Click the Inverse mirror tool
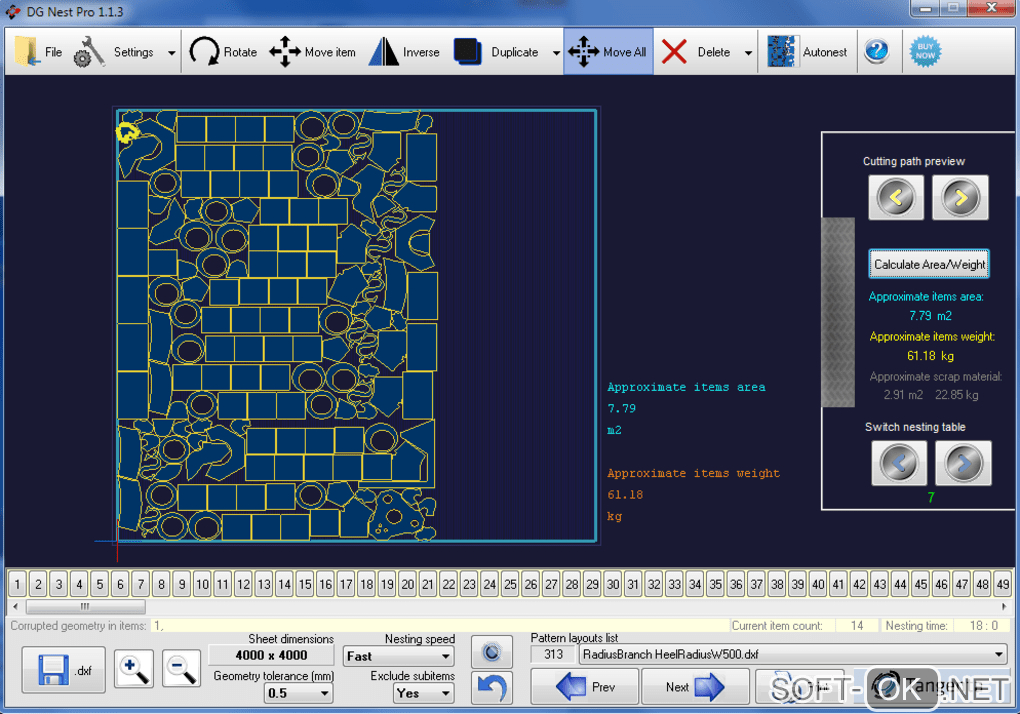The image size is (1020, 714). click(404, 52)
